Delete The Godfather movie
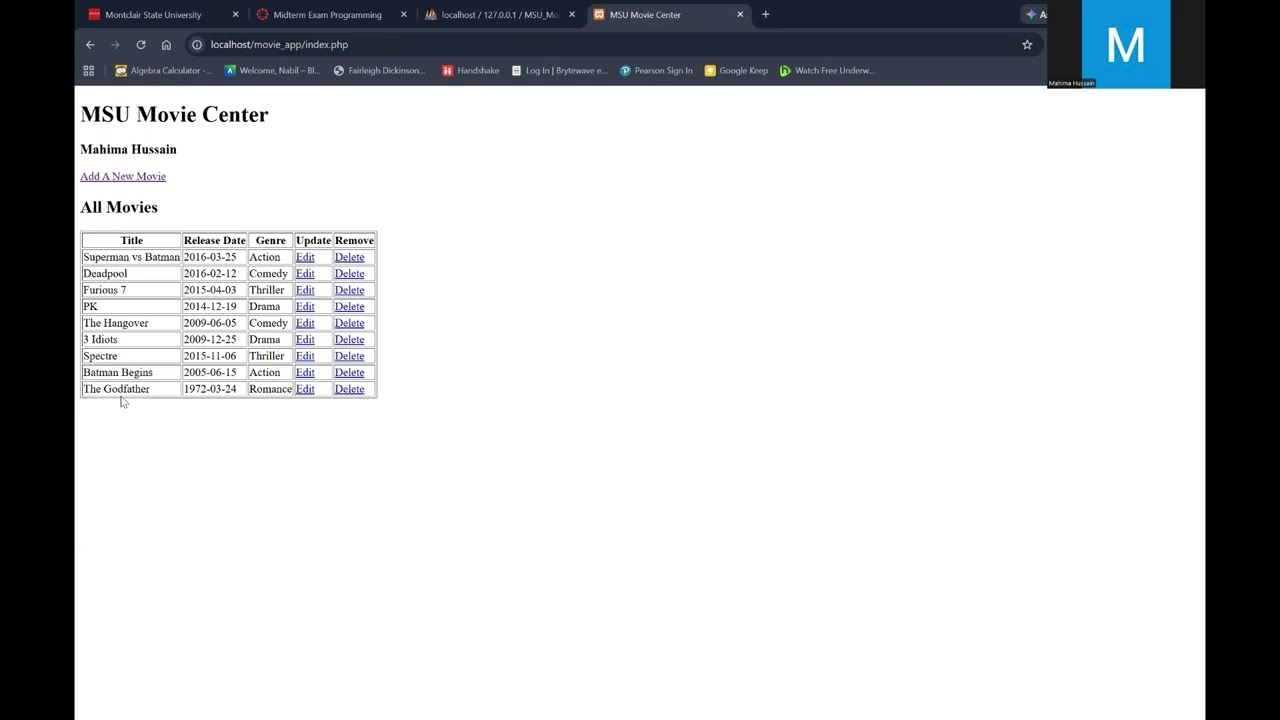The image size is (1280, 720). [x=349, y=390]
